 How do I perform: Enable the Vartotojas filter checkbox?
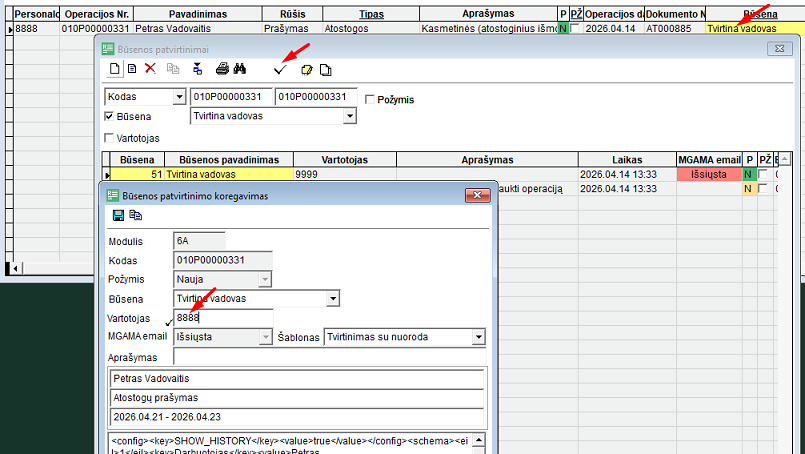click(x=110, y=138)
